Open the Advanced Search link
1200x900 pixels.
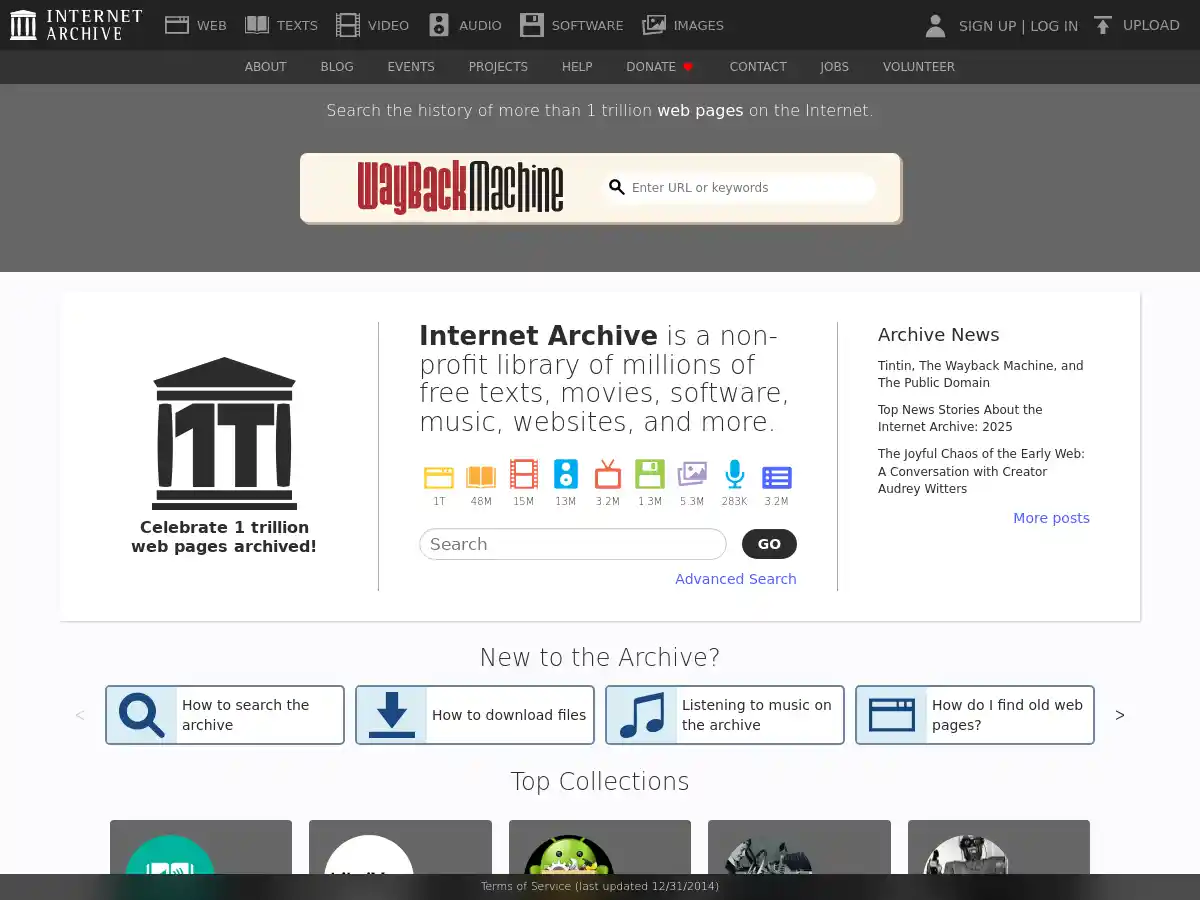tap(736, 578)
